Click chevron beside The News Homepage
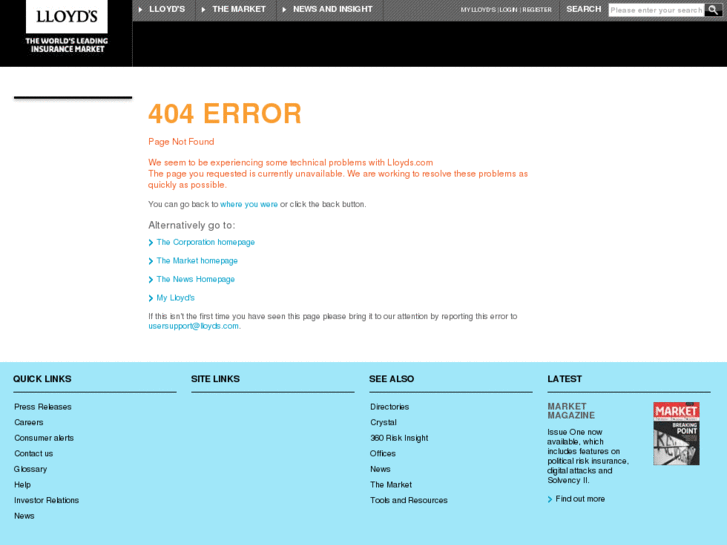The height and width of the screenshot is (545, 727). coord(151,280)
